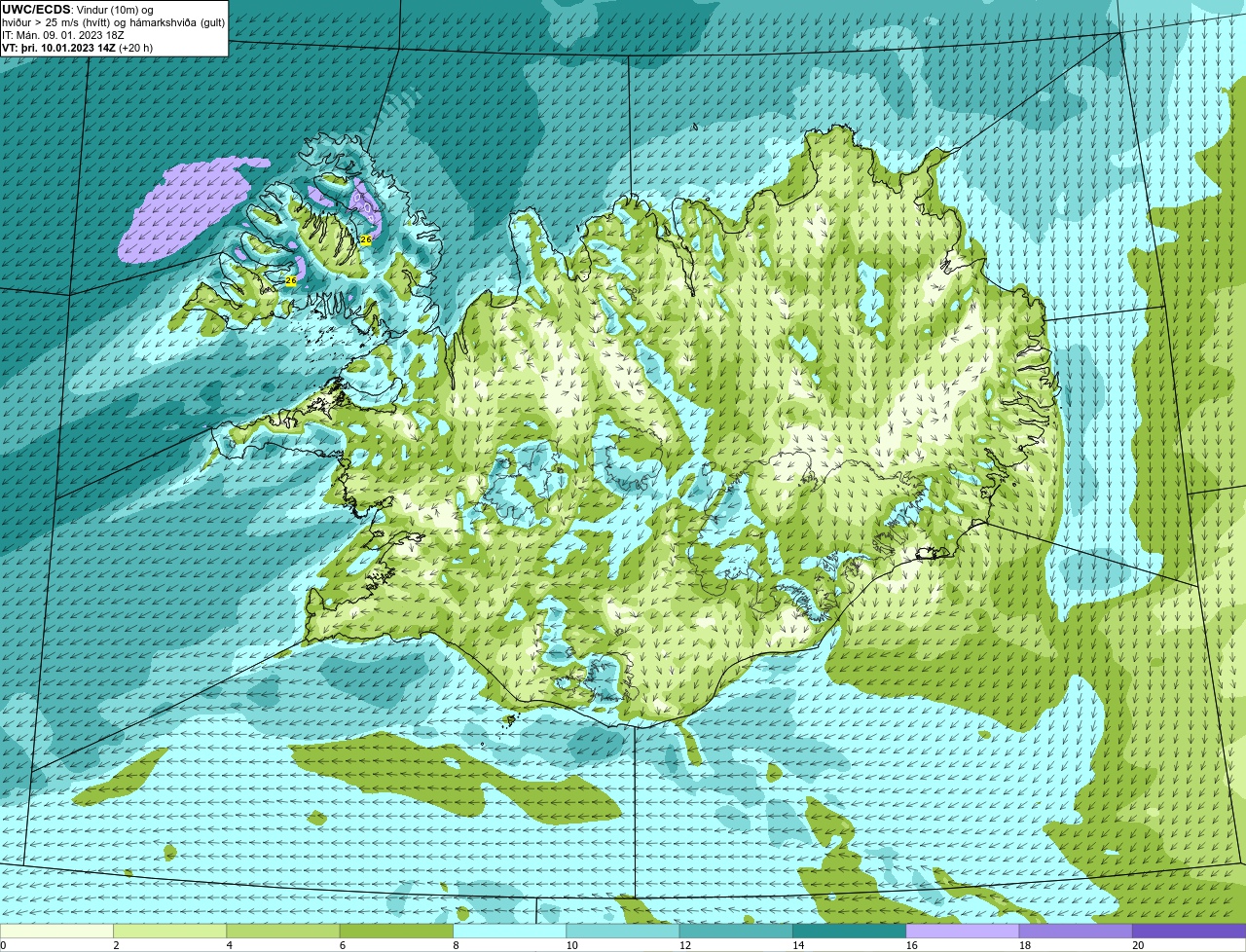Click the legend value label "4"
Viewport: 1246px width, 952px height.
[x=229, y=945]
